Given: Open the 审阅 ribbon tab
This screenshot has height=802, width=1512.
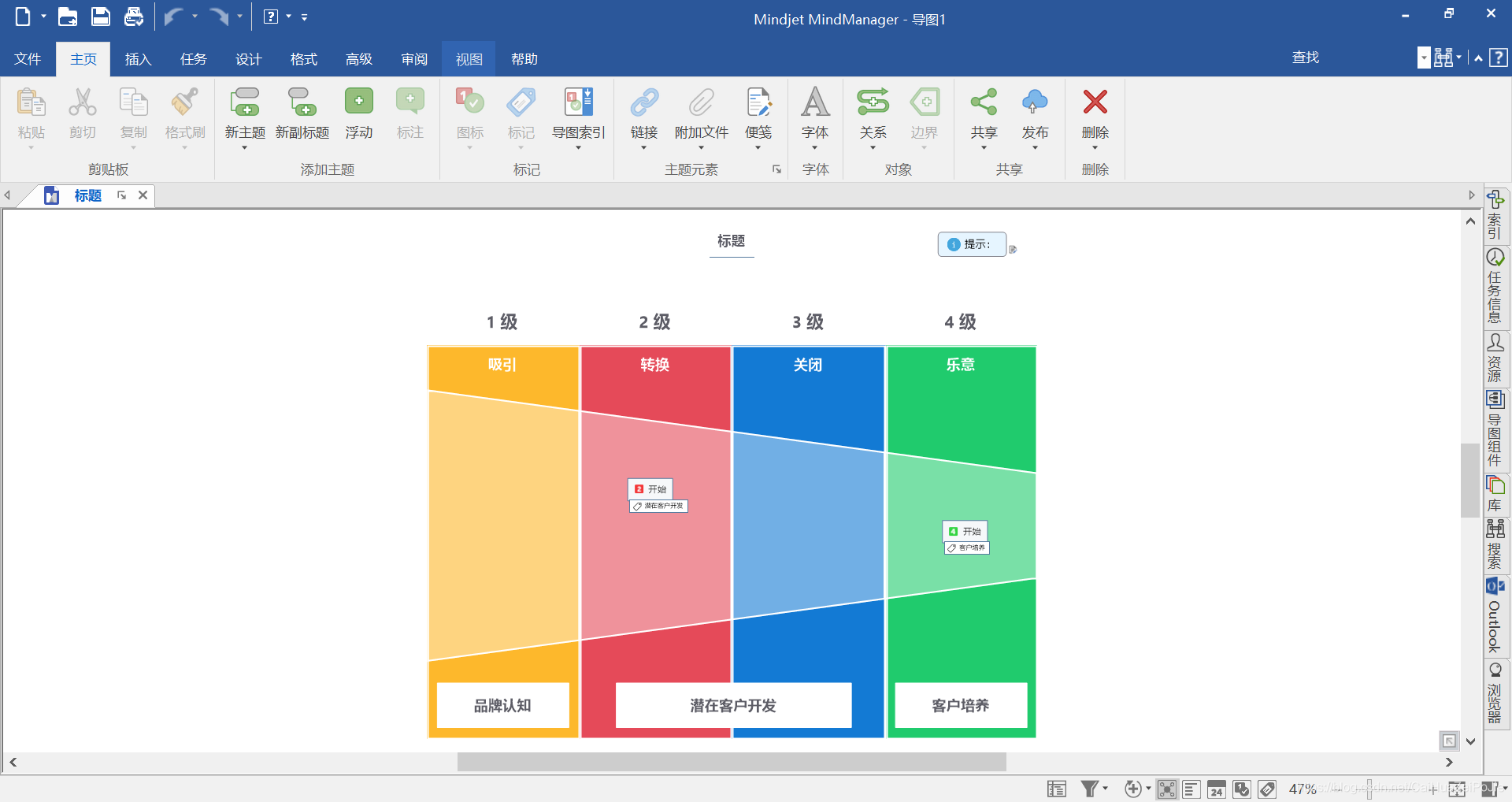Looking at the screenshot, I should click(413, 59).
